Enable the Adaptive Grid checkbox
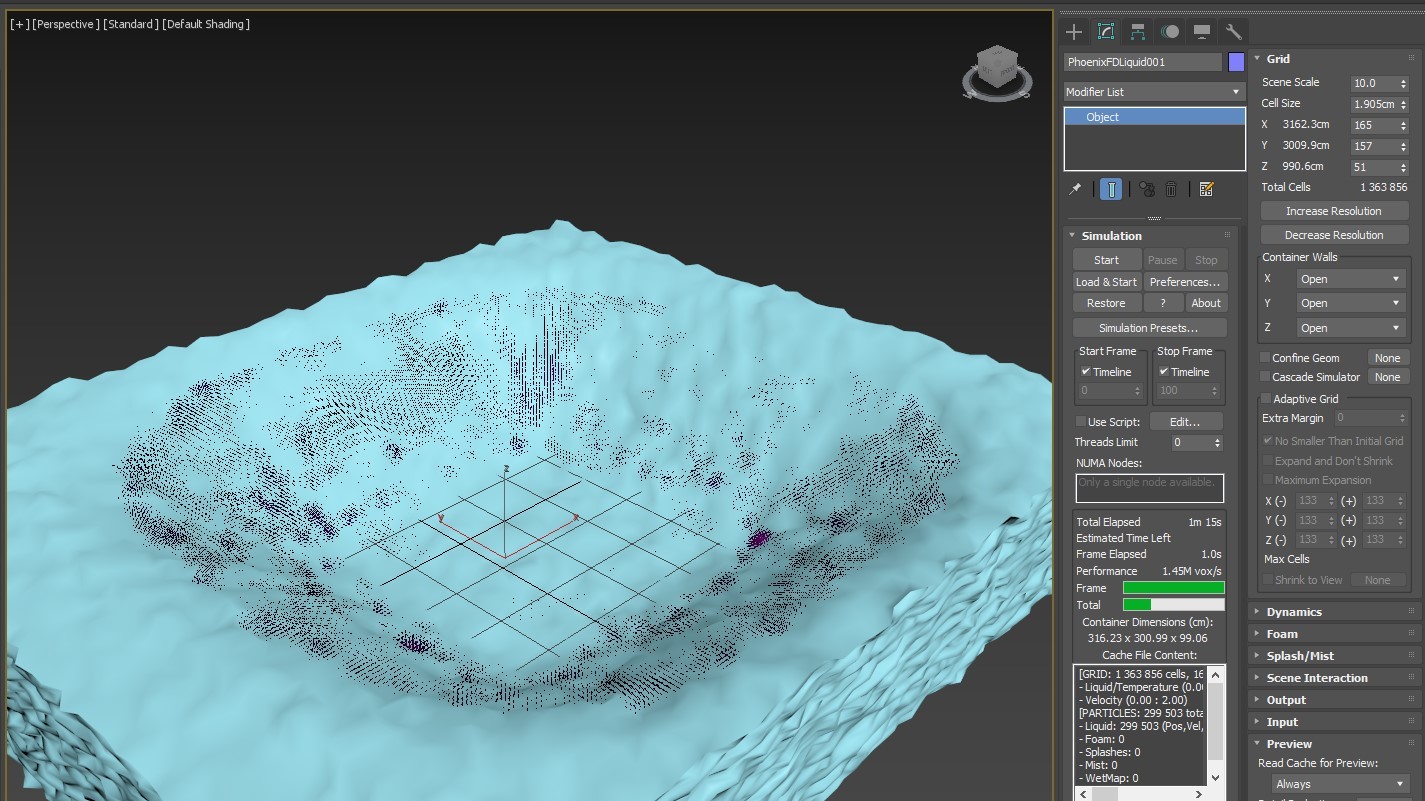 (x=1266, y=398)
